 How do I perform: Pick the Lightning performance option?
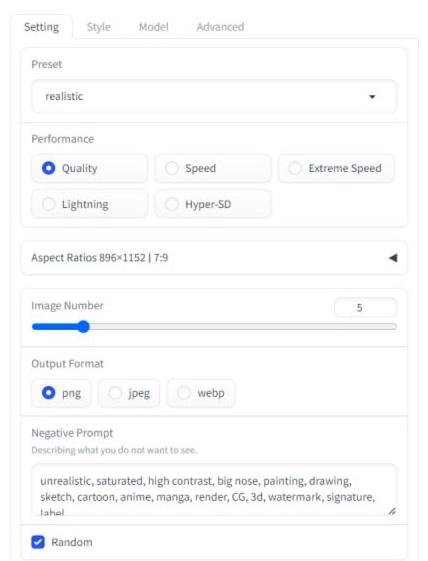coord(89,204)
